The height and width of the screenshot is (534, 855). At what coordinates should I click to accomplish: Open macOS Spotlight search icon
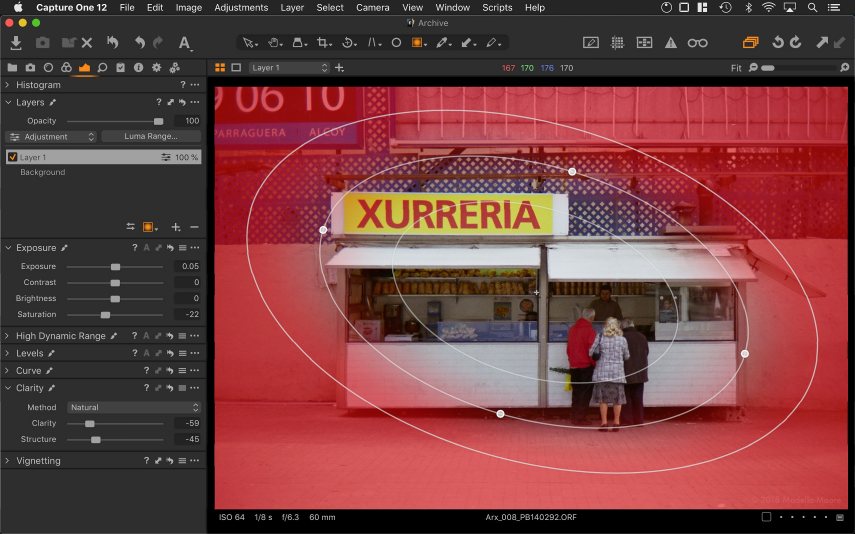point(812,8)
